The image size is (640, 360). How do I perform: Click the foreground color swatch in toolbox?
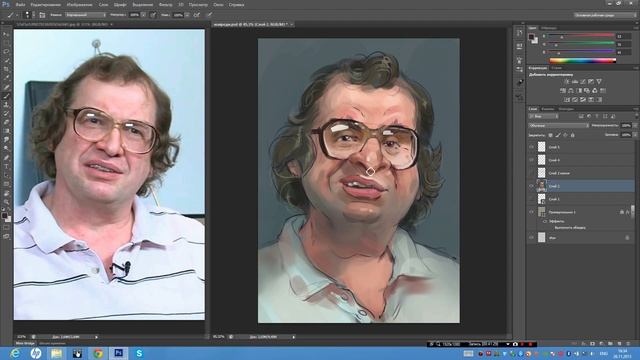pyautogui.click(x=4, y=216)
